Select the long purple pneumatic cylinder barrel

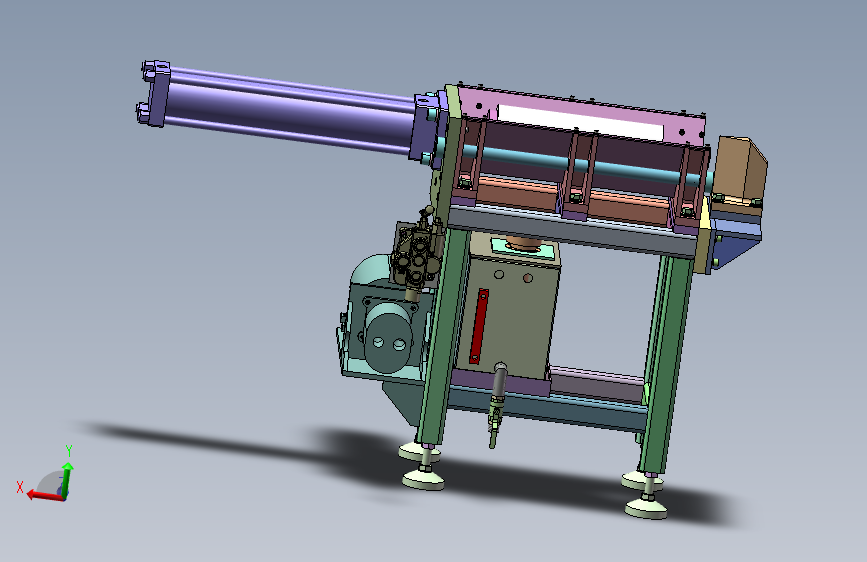(x=290, y=111)
